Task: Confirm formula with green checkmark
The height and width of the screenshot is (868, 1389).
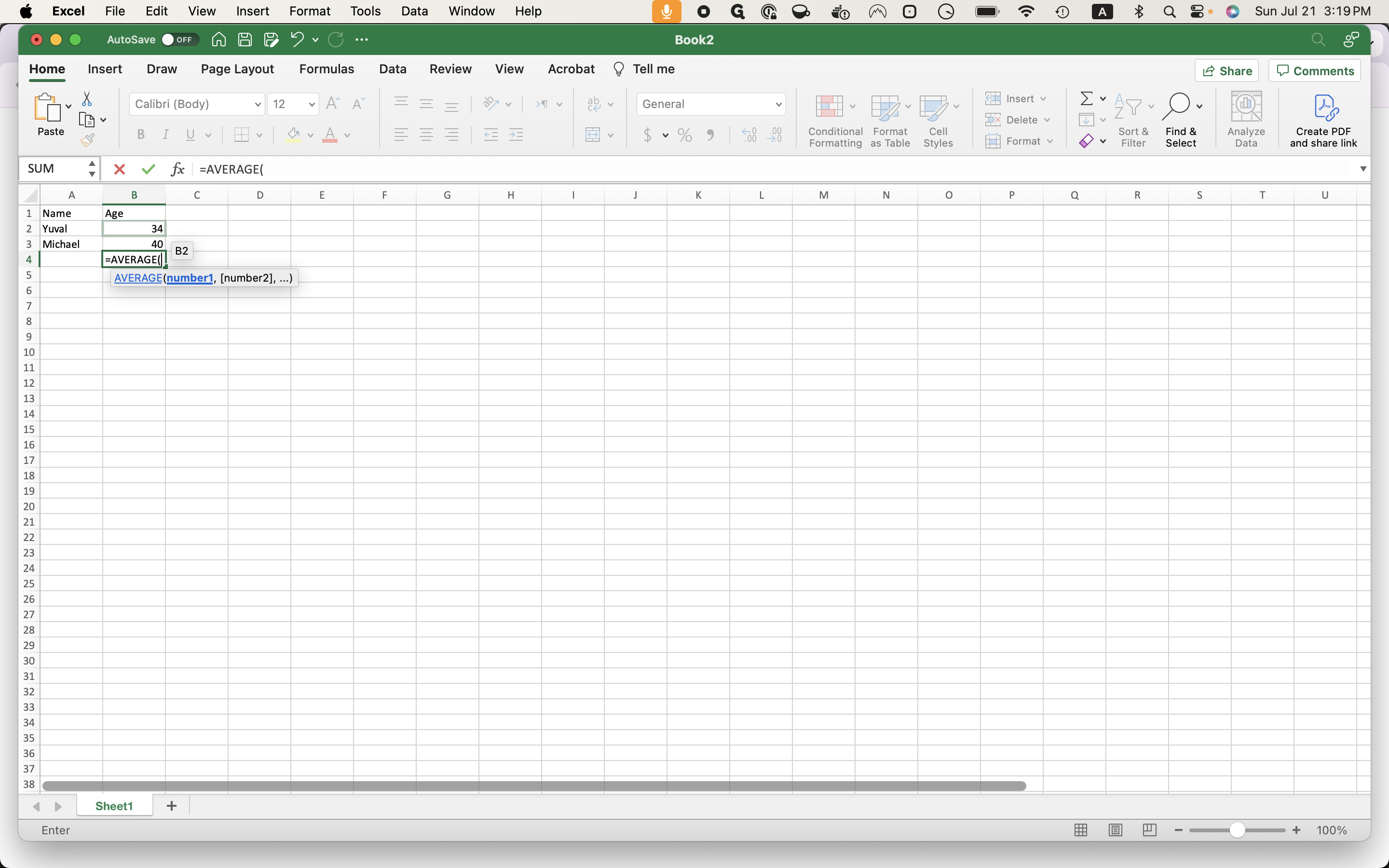Action: pyautogui.click(x=148, y=169)
